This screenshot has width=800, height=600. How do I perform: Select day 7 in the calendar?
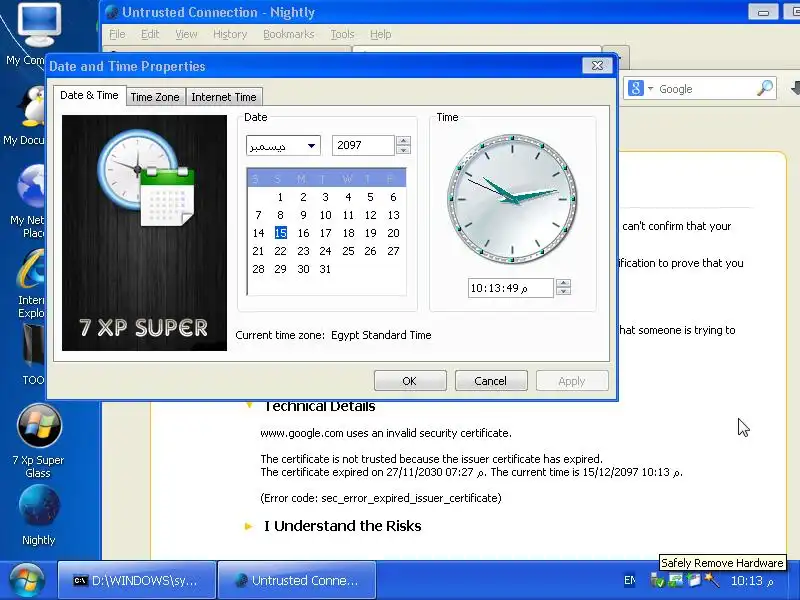pos(258,215)
